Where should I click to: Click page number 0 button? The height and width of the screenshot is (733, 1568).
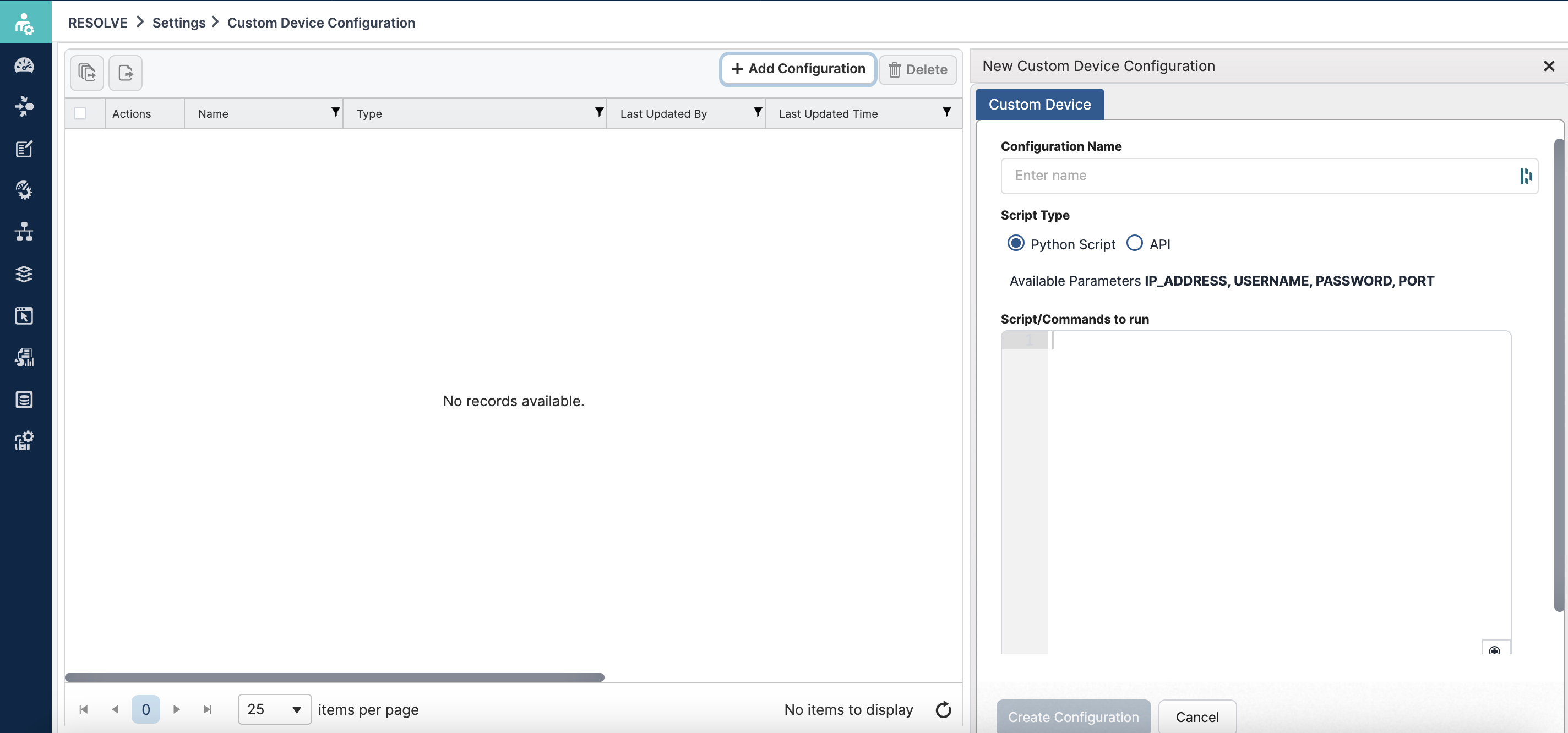click(x=145, y=709)
